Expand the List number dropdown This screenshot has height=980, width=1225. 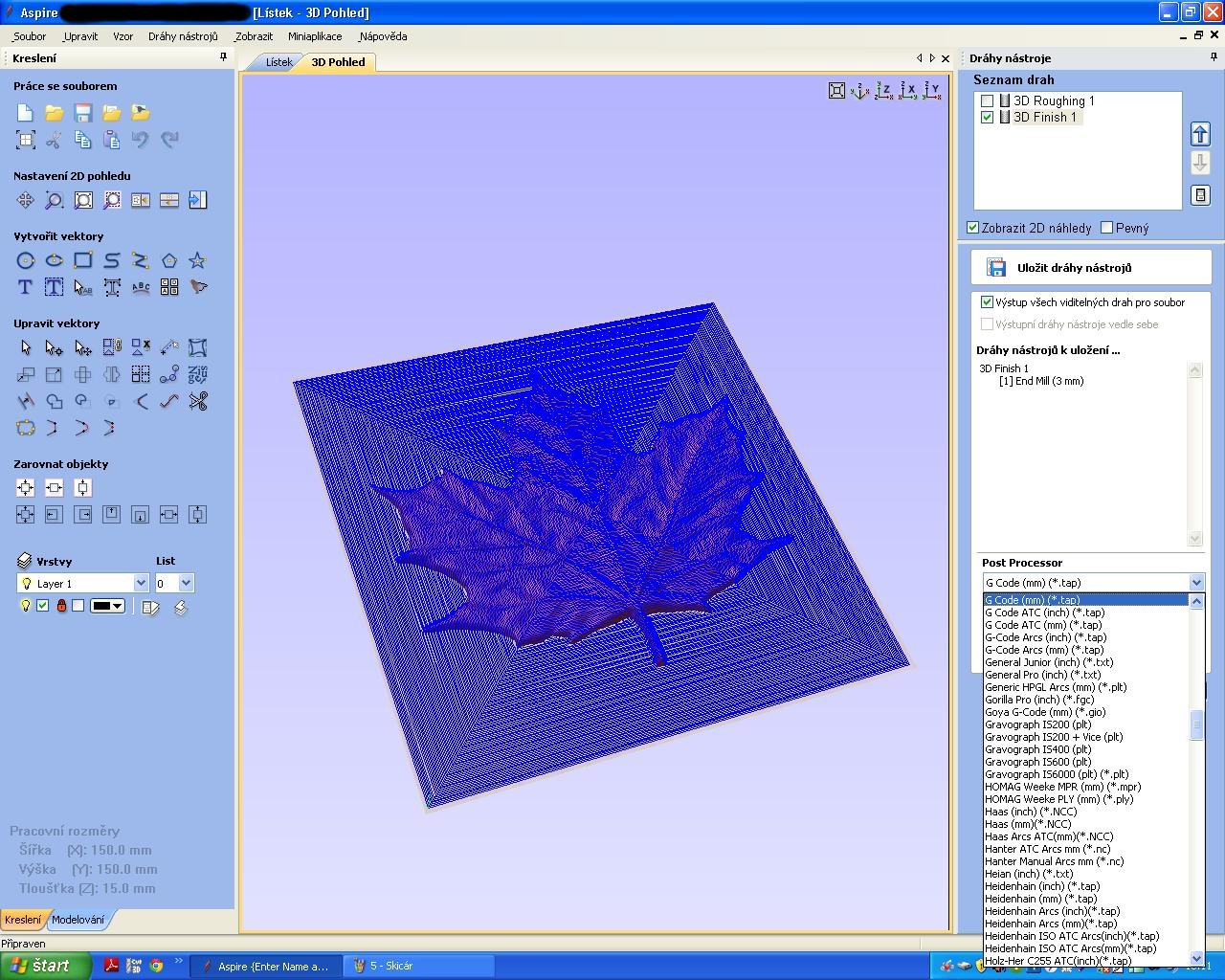coord(186,583)
